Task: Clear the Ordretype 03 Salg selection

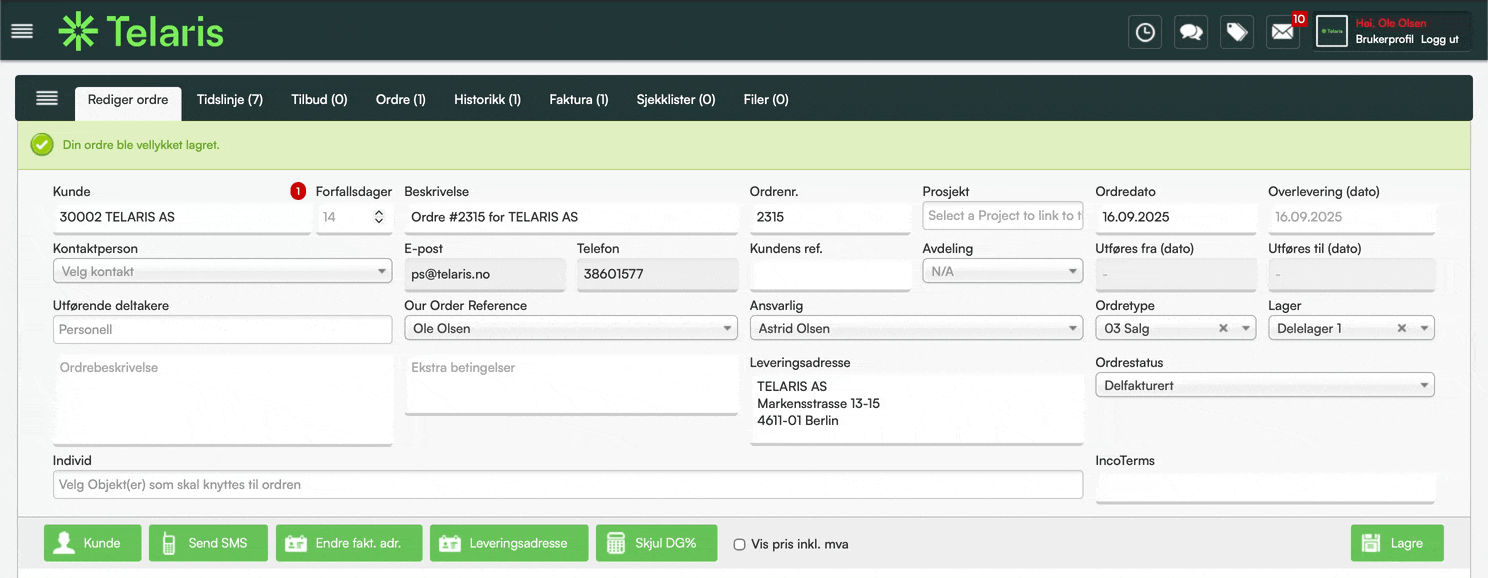Action: 1223,328
